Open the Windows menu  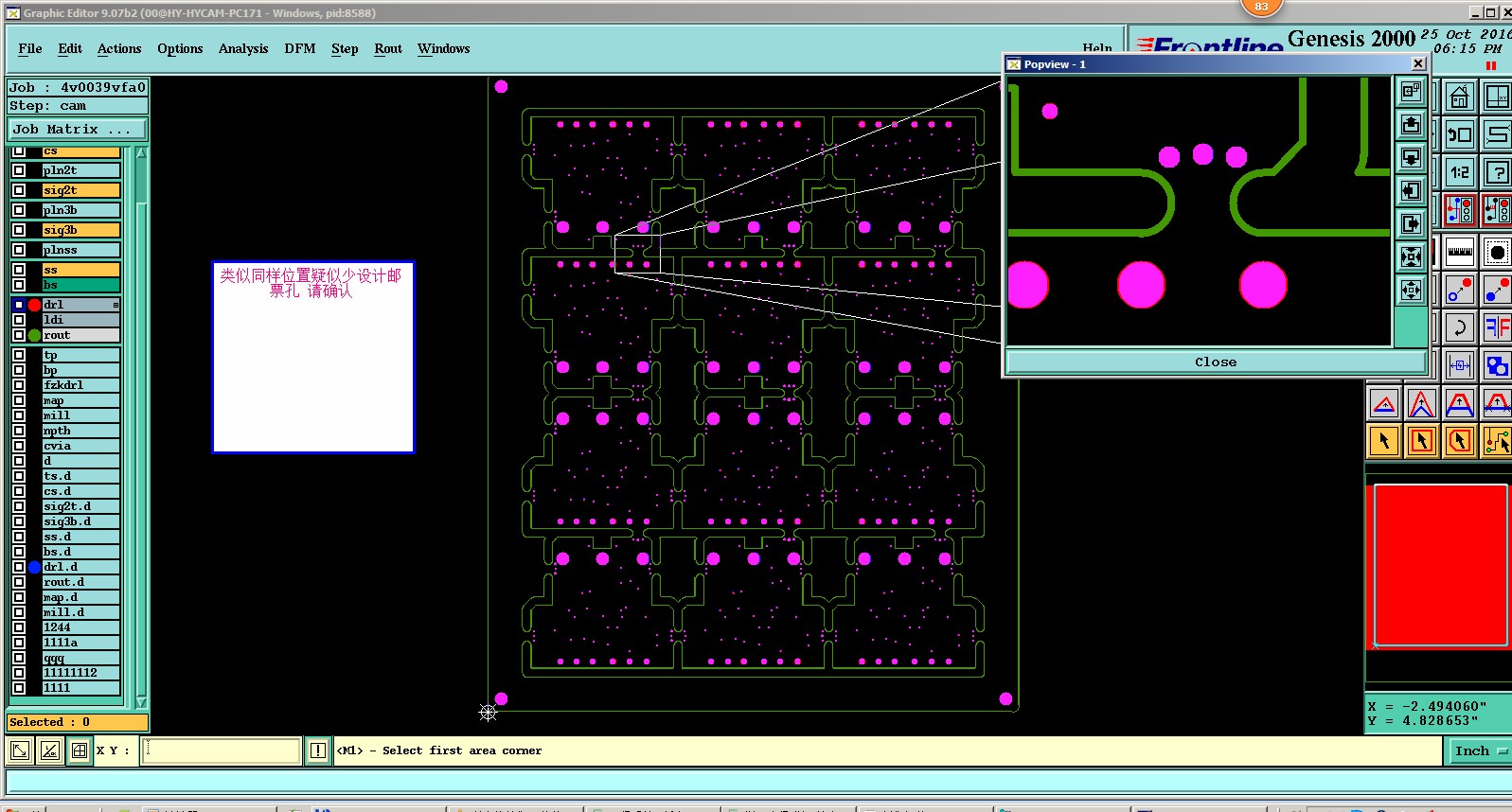443,48
